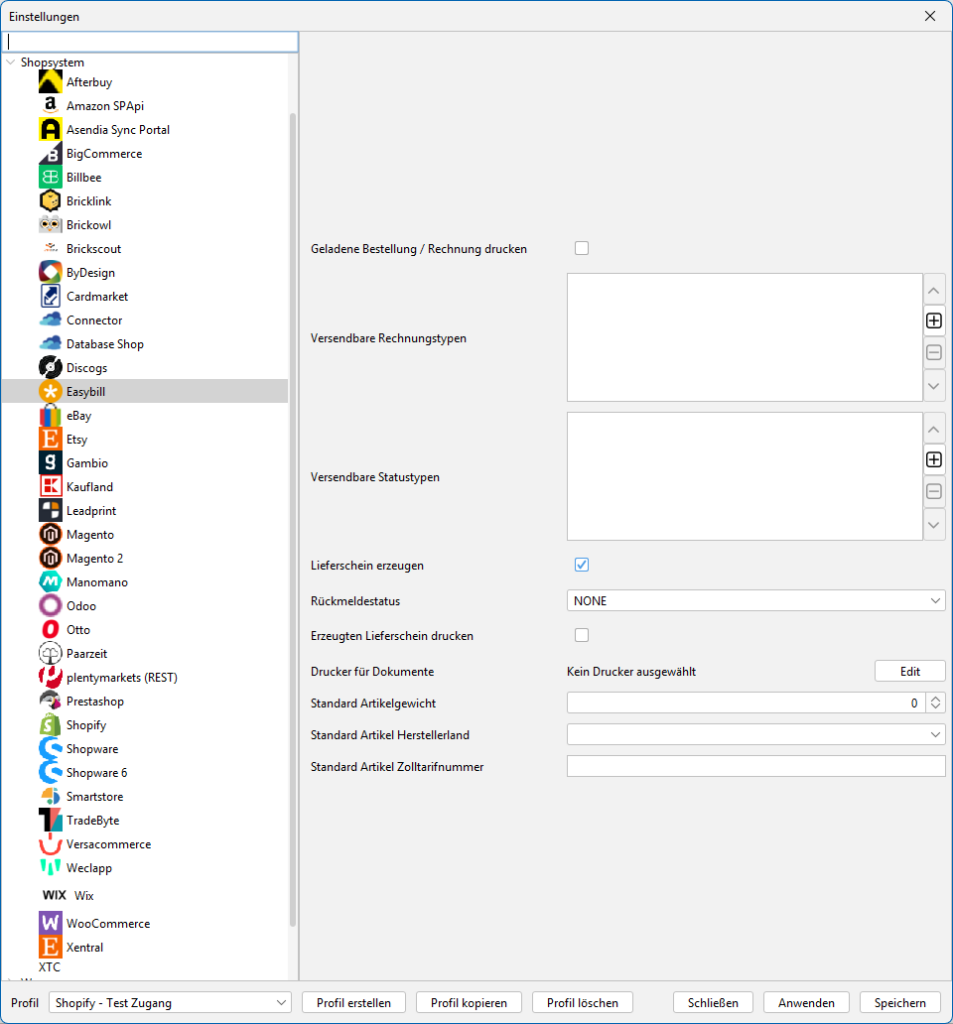953x1024 pixels.
Task: Click the Amazon SPApi icon
Action: (50, 106)
